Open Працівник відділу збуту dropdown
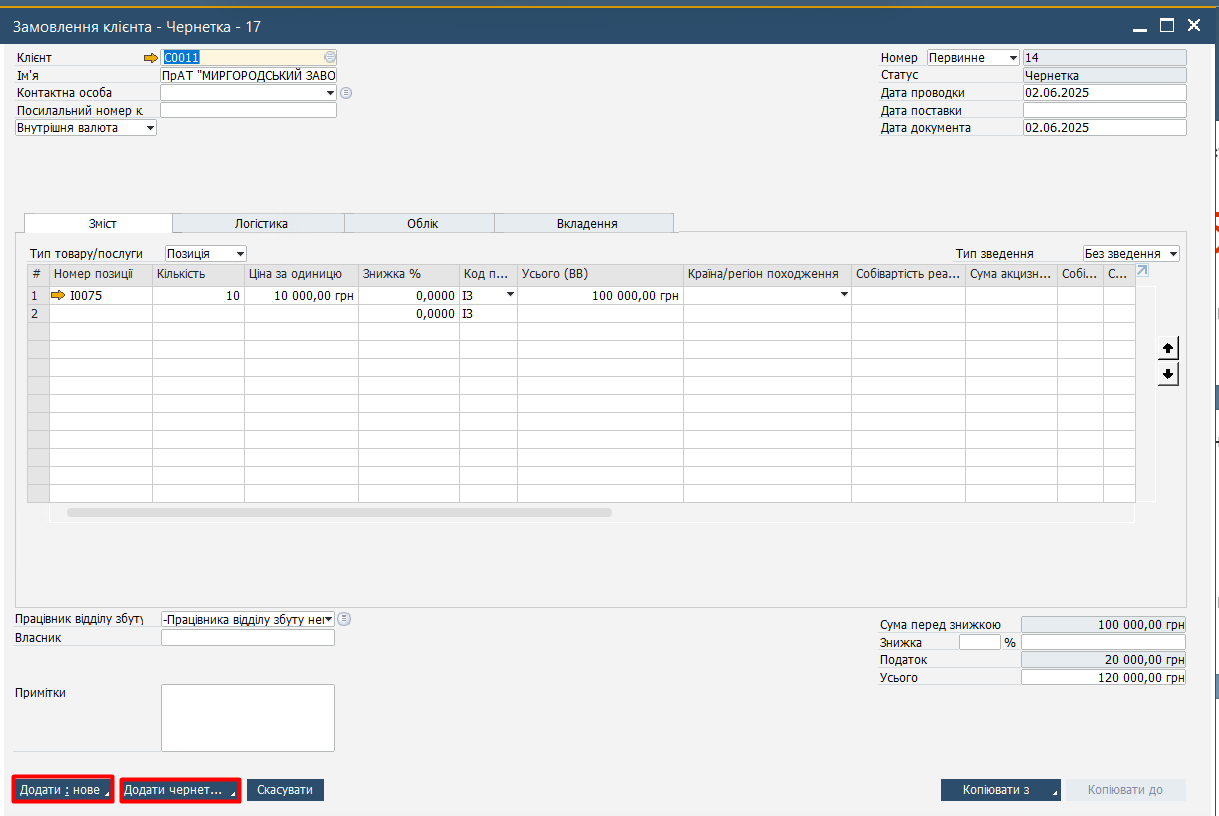Image resolution: width=1219 pixels, height=816 pixels. tap(328, 620)
